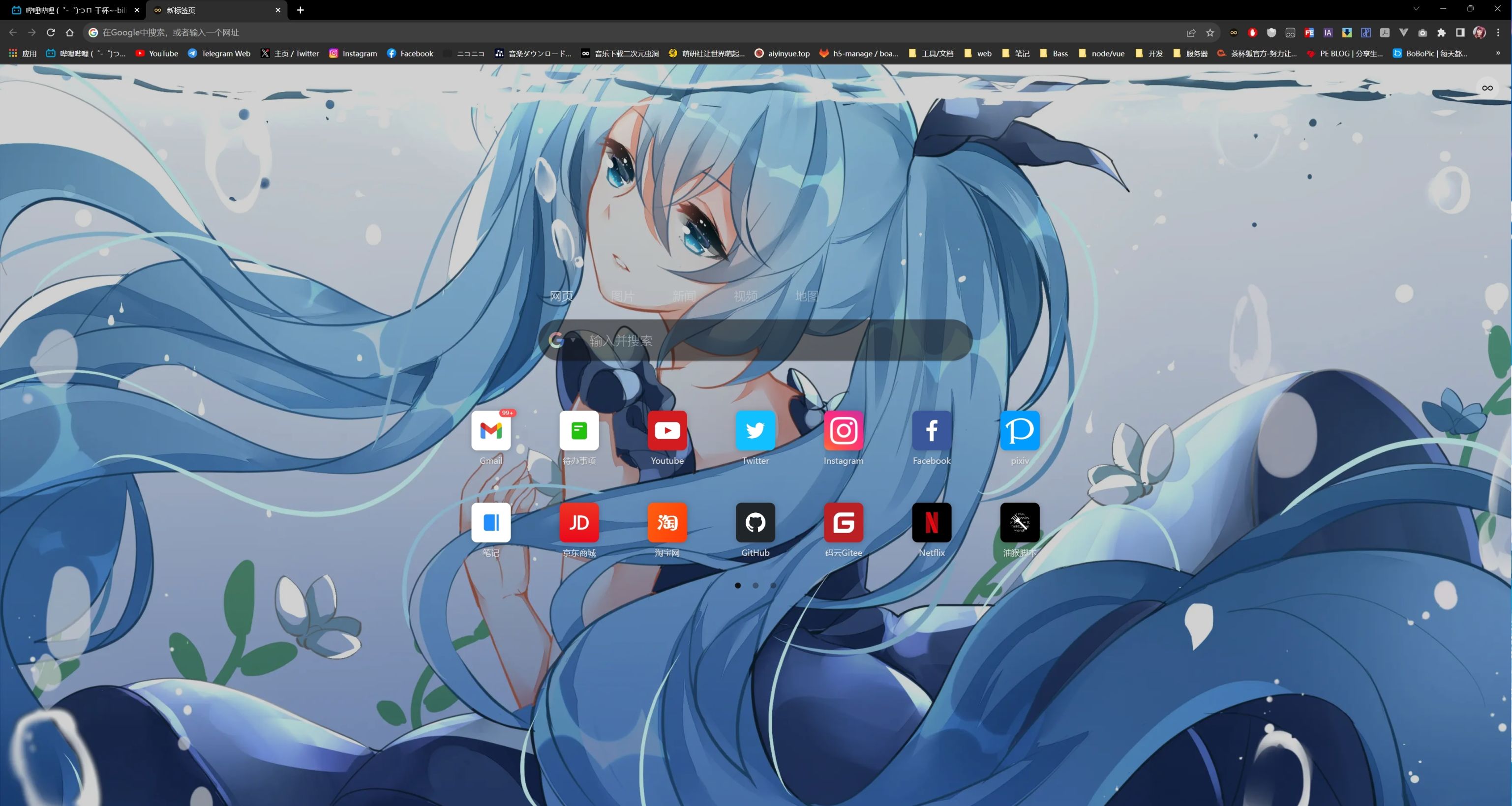1512x806 pixels.
Task: Open the Telegram Web bookmark
Action: (219, 54)
